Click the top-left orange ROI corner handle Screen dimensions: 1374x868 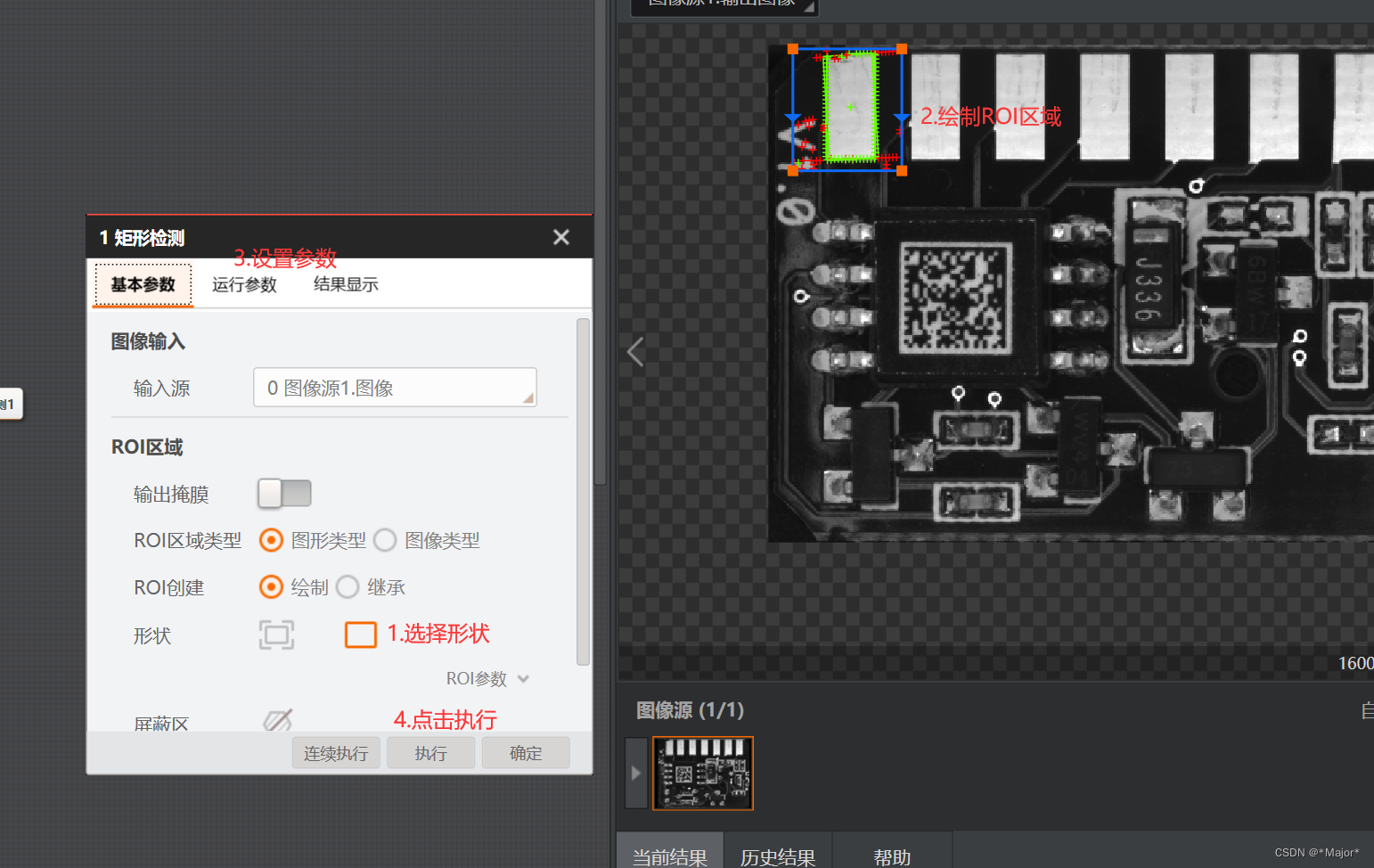click(793, 49)
